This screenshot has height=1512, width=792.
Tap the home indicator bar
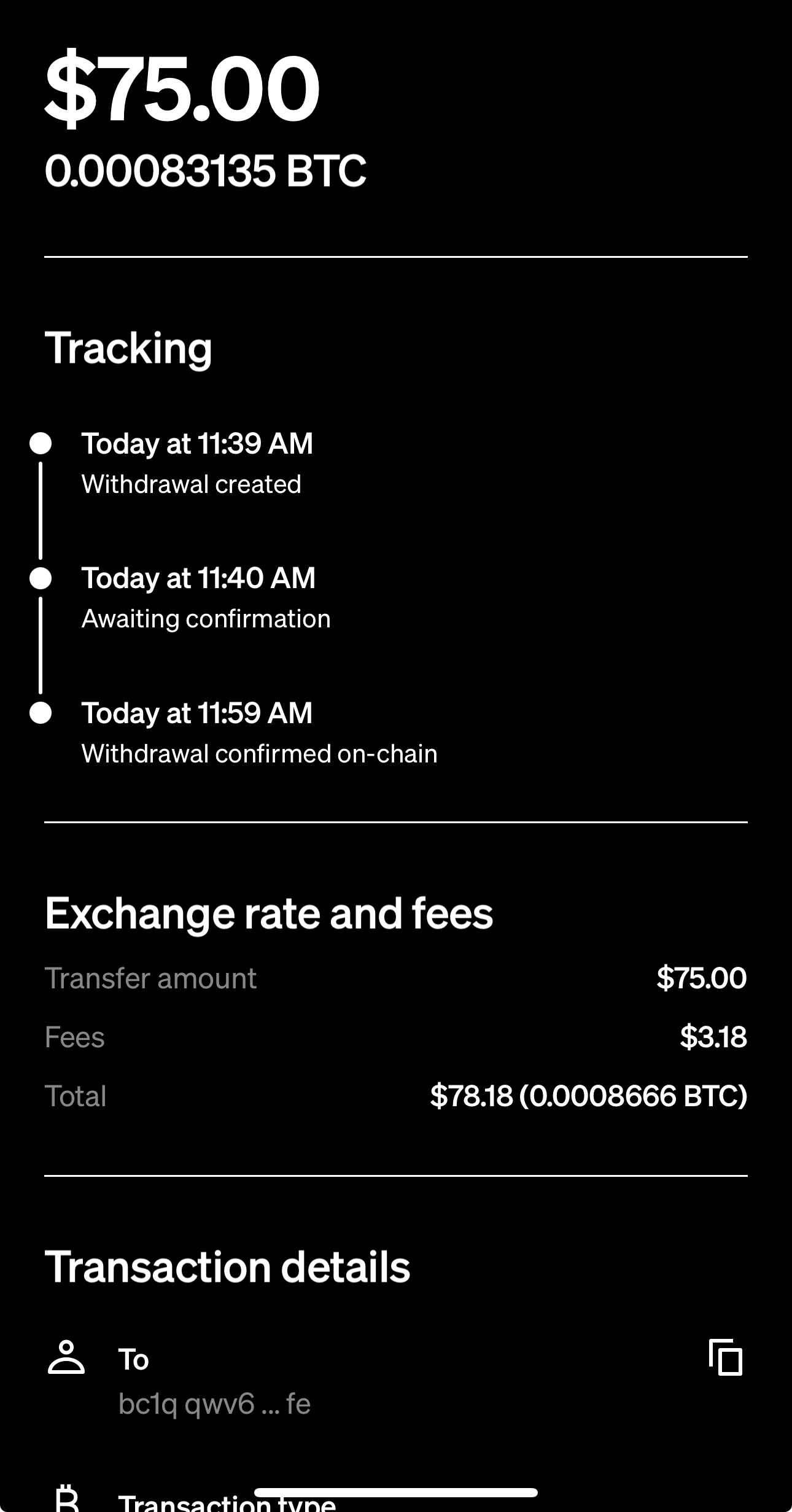[x=396, y=1493]
